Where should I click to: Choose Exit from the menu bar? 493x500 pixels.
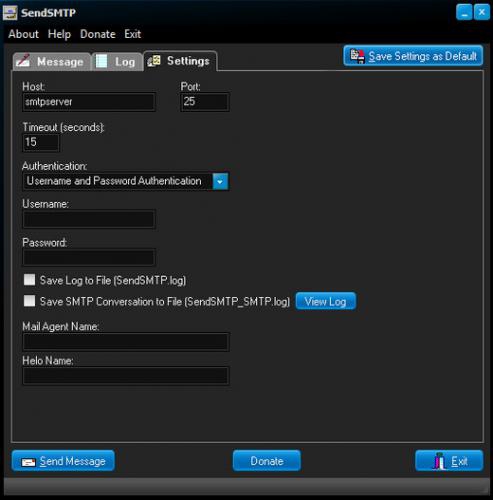[x=133, y=34]
